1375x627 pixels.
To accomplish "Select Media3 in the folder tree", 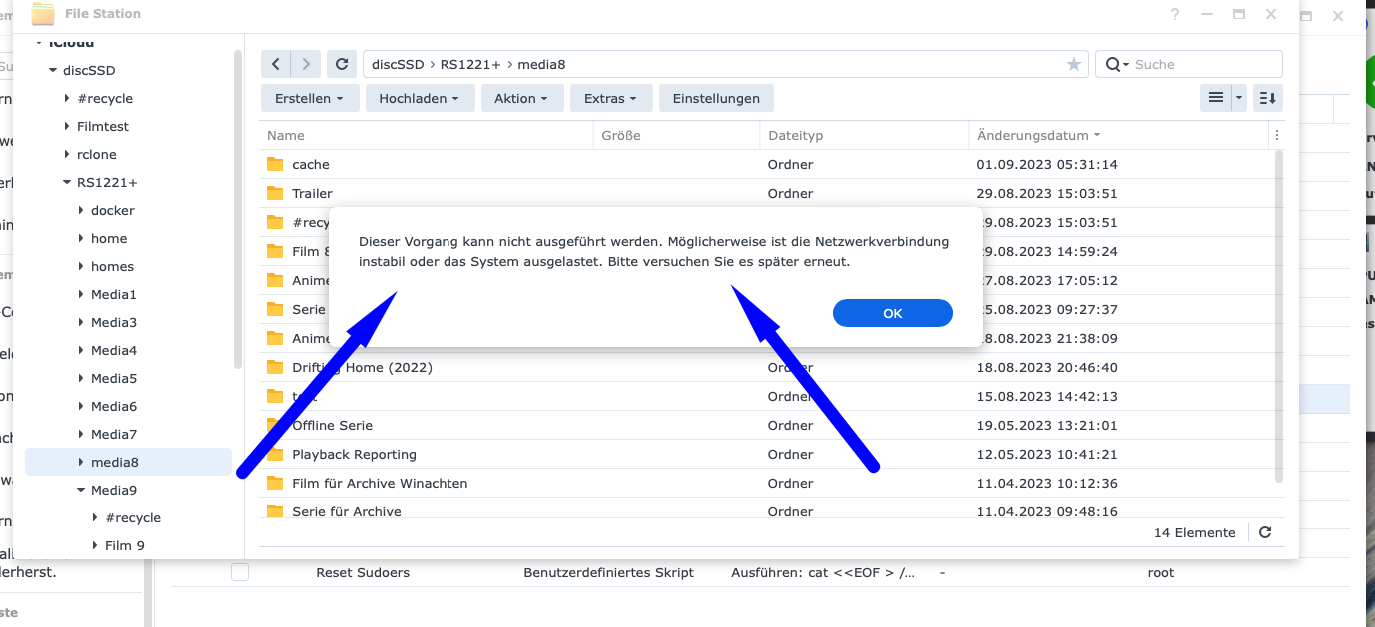I will point(114,322).
